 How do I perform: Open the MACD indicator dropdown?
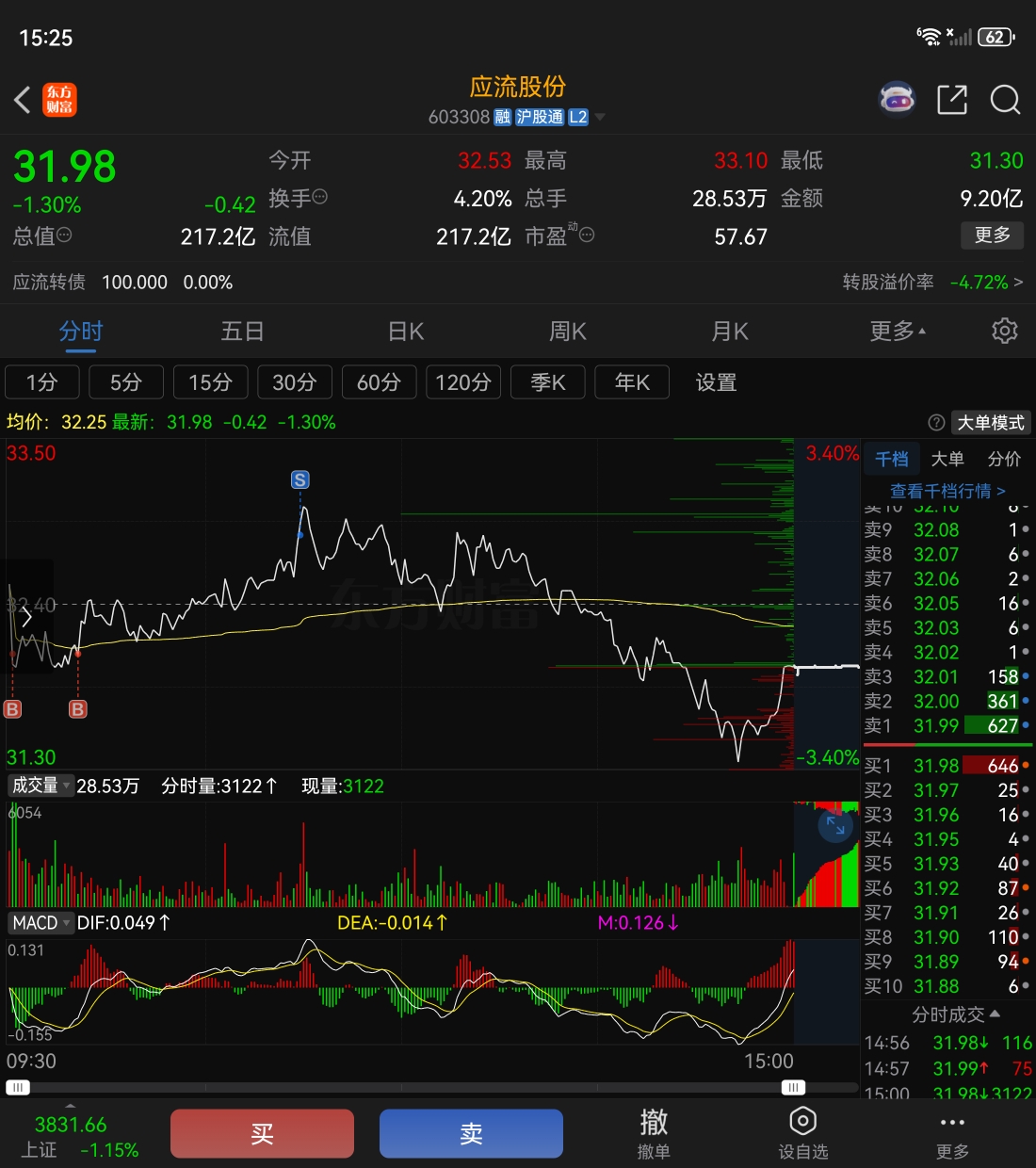point(40,923)
